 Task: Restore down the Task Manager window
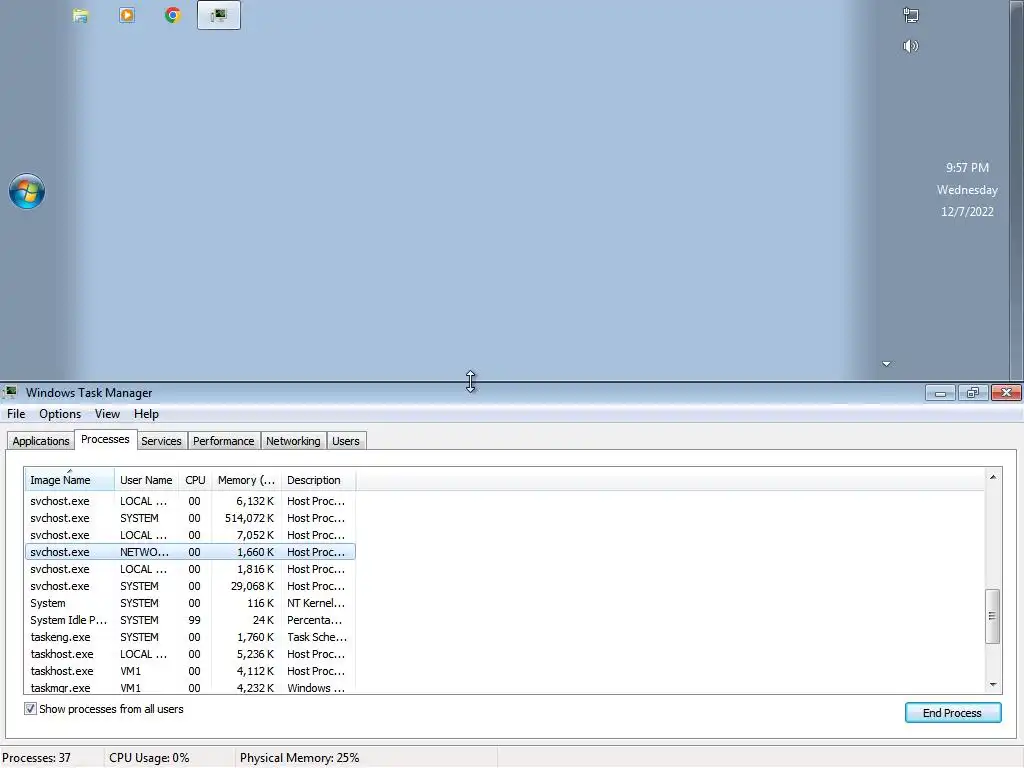click(973, 393)
